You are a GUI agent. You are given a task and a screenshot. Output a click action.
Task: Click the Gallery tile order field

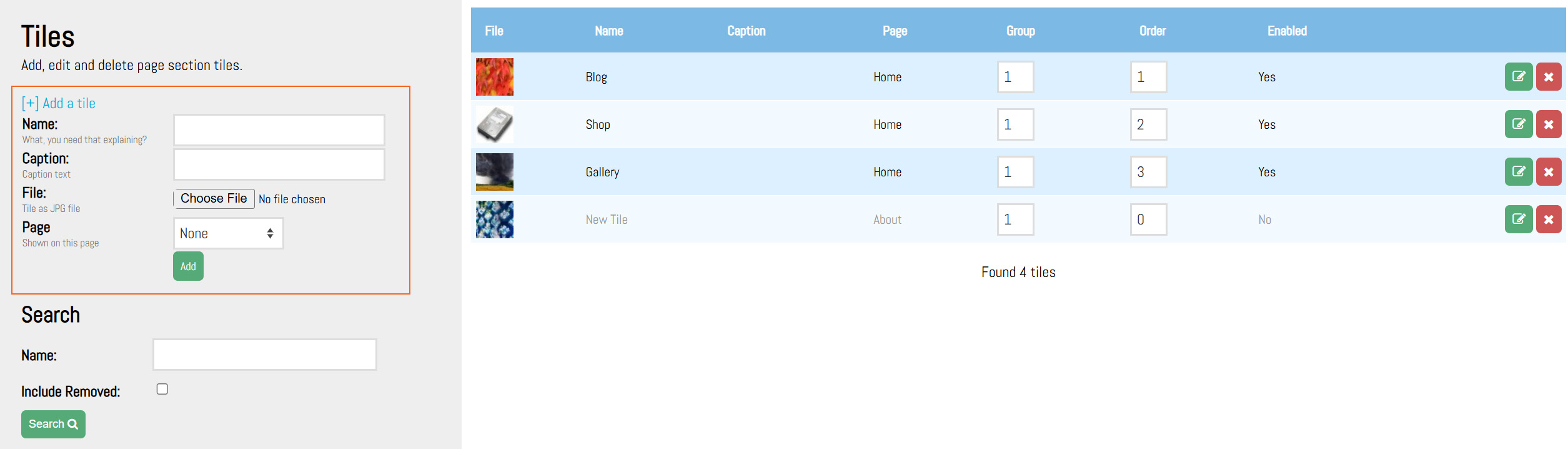[1148, 172]
